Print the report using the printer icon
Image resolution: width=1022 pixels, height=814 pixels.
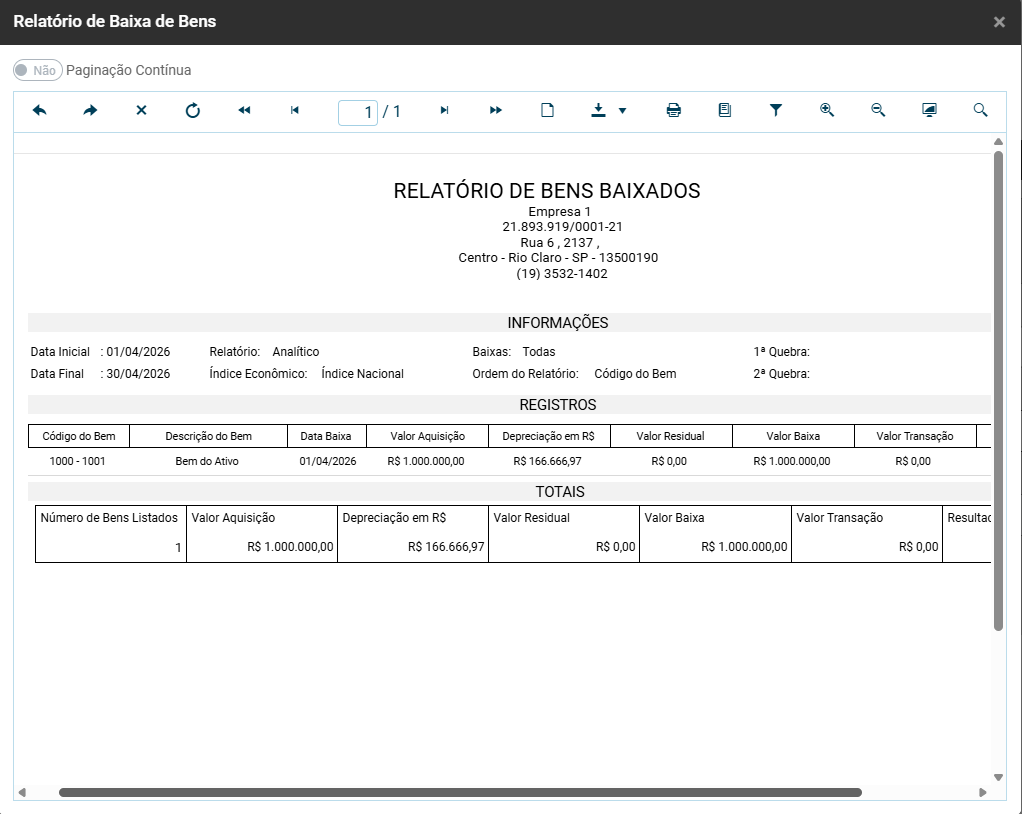click(674, 111)
